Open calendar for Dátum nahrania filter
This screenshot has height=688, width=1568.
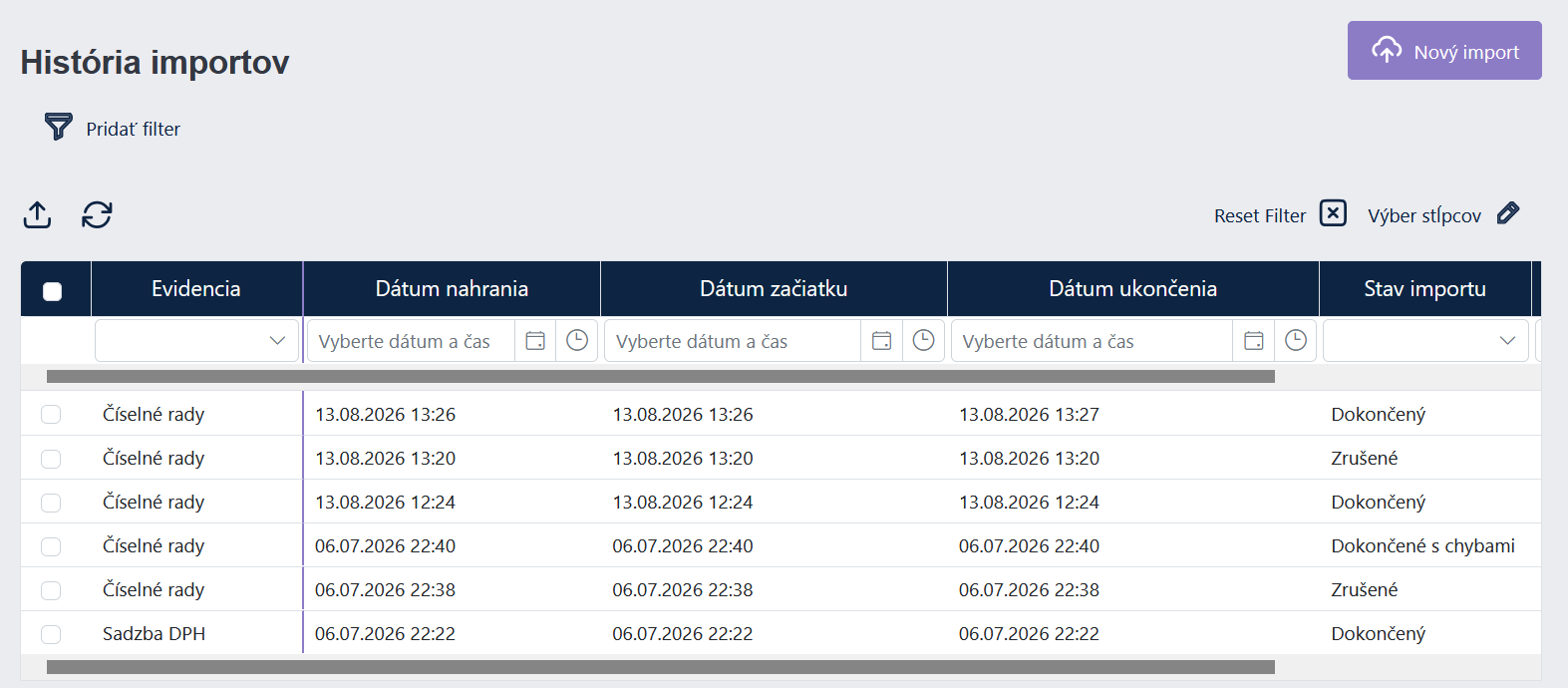(535, 341)
